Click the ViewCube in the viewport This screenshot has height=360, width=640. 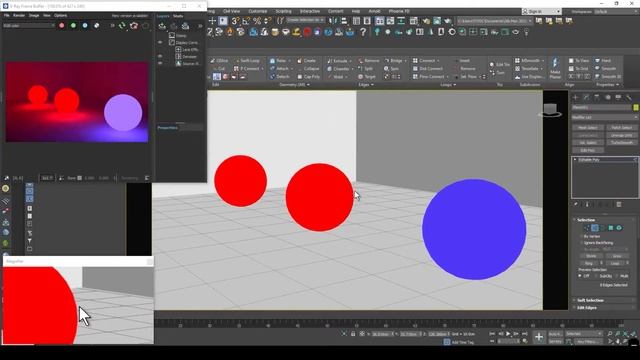[x=550, y=110]
